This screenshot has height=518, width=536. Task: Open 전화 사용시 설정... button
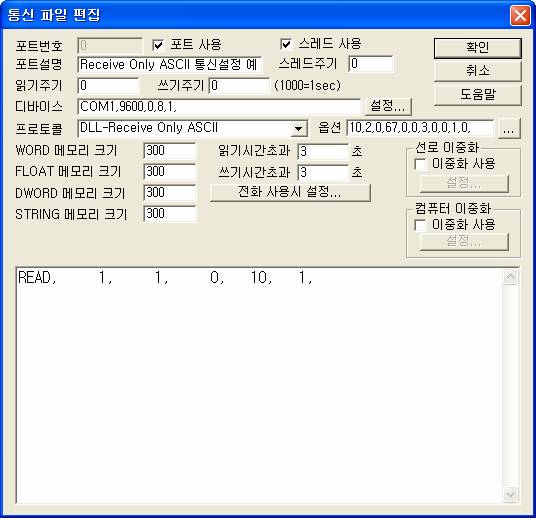click(x=290, y=193)
